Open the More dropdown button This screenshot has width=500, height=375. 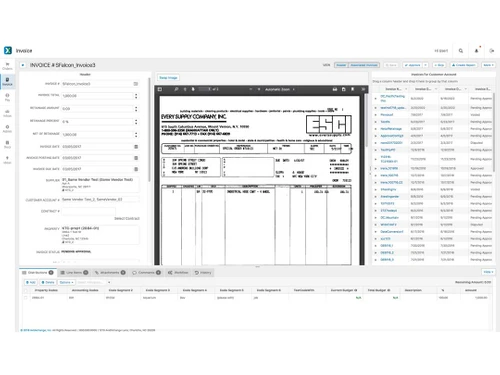(x=488, y=65)
